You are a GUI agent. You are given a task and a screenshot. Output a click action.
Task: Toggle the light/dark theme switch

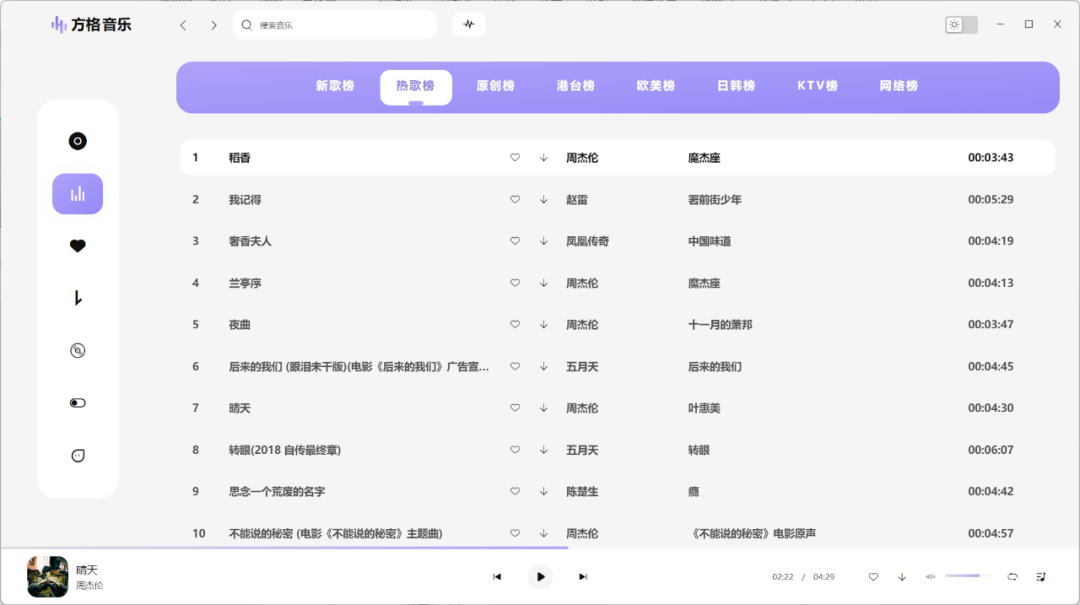click(961, 25)
